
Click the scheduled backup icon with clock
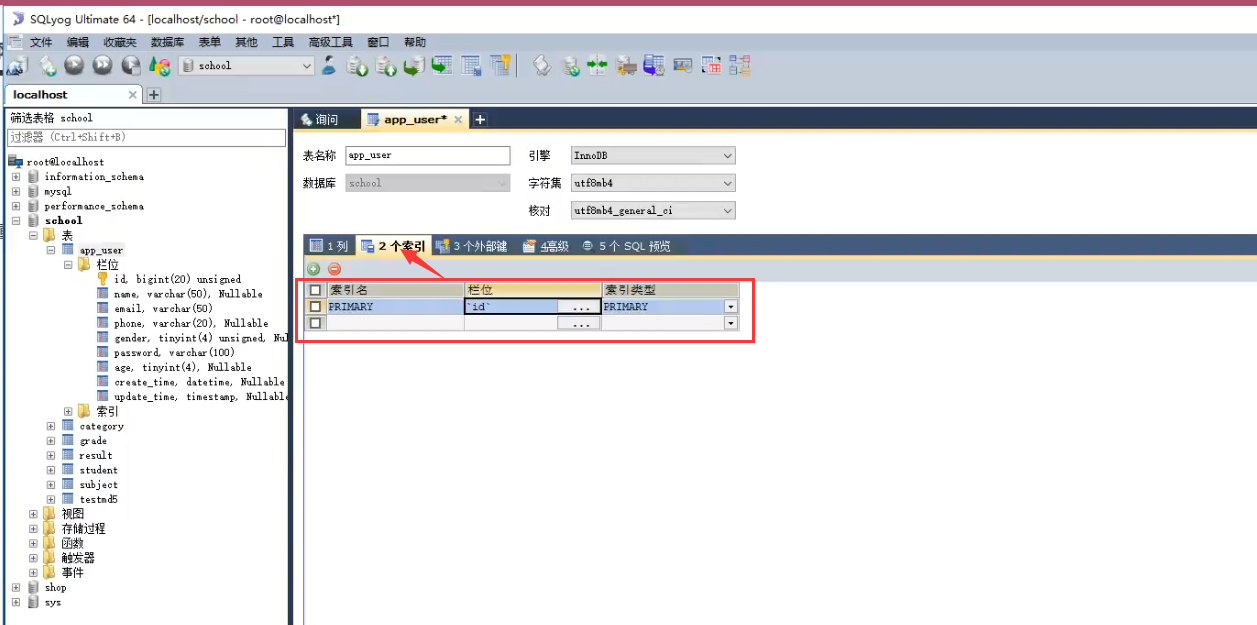point(654,66)
